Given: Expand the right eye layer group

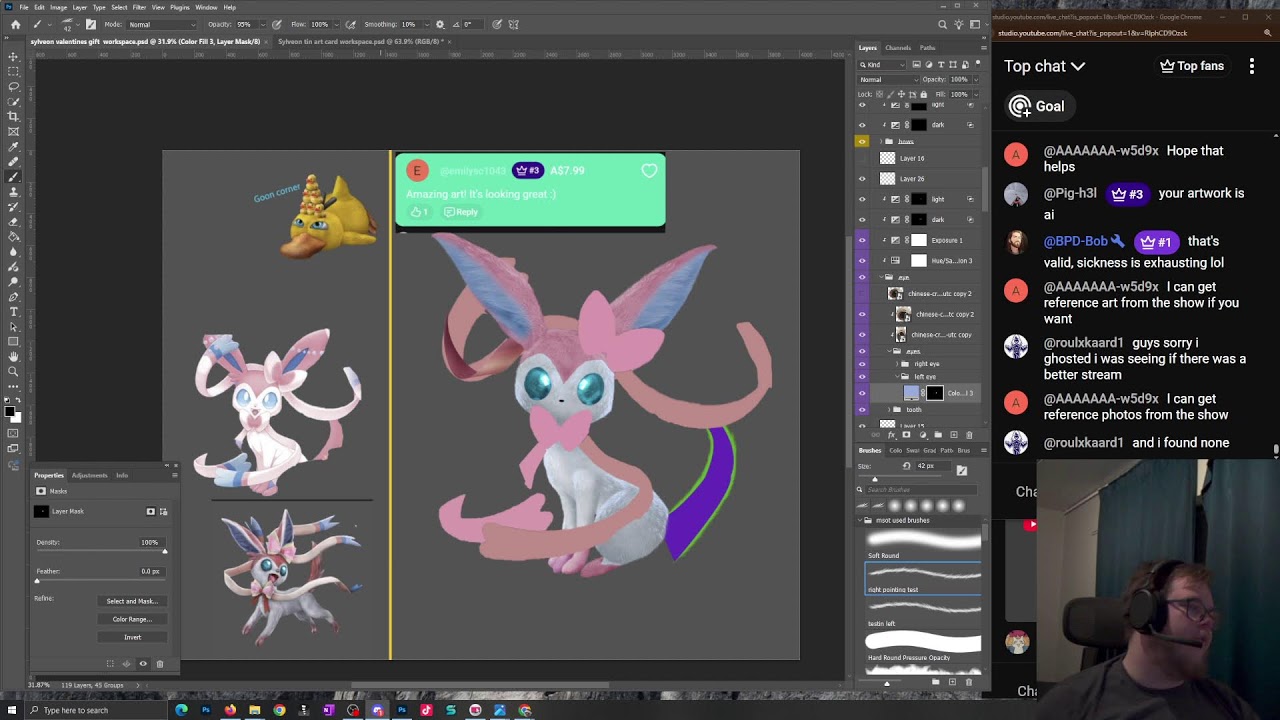Looking at the screenshot, I should point(897,363).
